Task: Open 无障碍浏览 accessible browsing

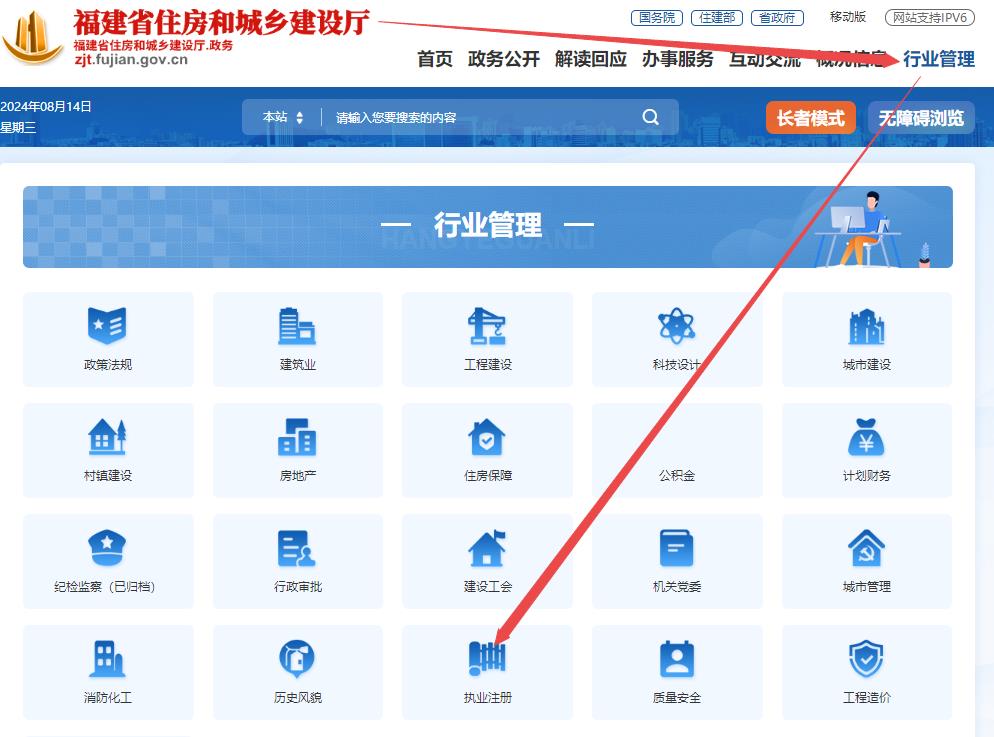Action: [919, 117]
